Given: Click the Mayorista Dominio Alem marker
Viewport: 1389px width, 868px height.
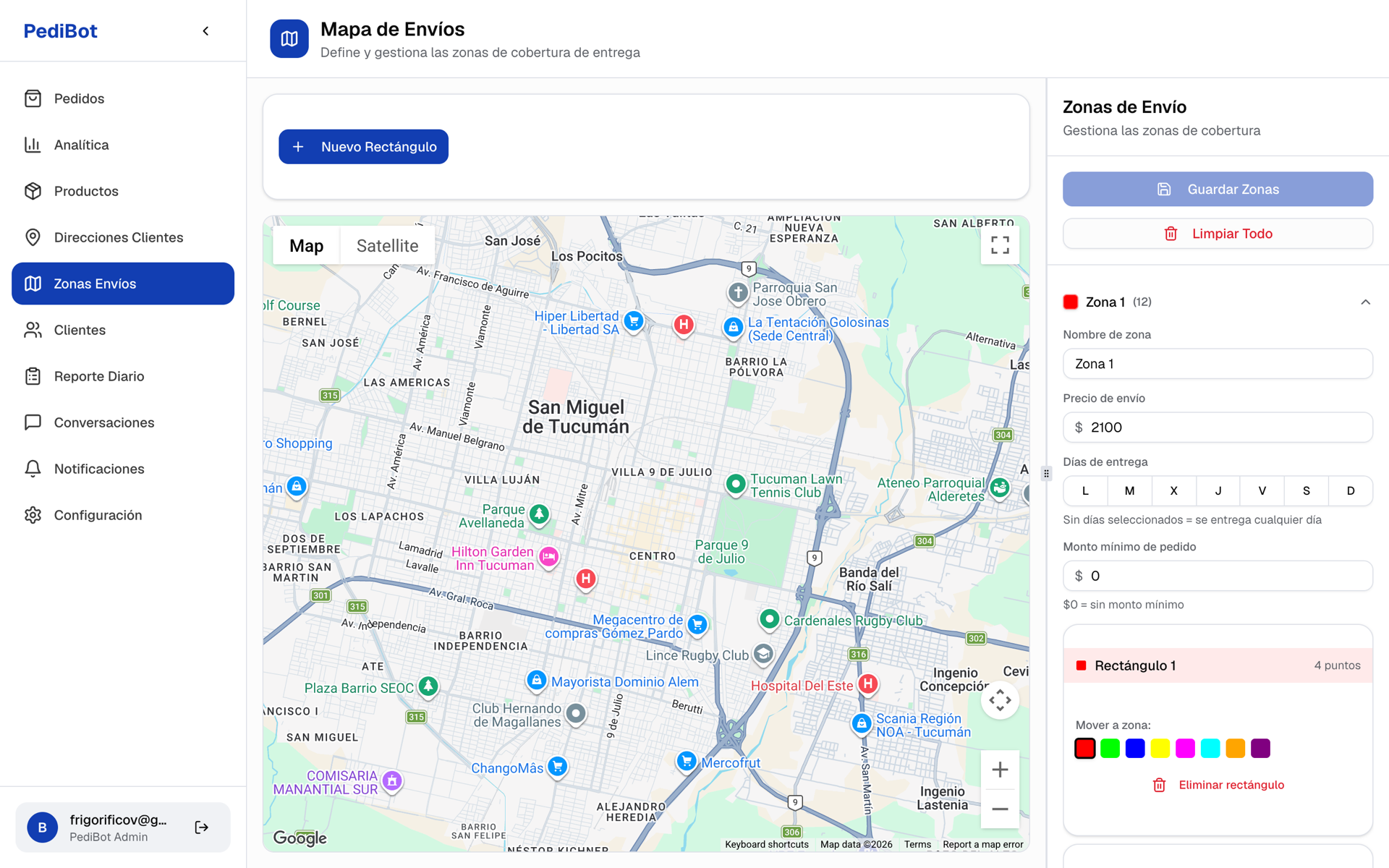Looking at the screenshot, I should 536,681.
